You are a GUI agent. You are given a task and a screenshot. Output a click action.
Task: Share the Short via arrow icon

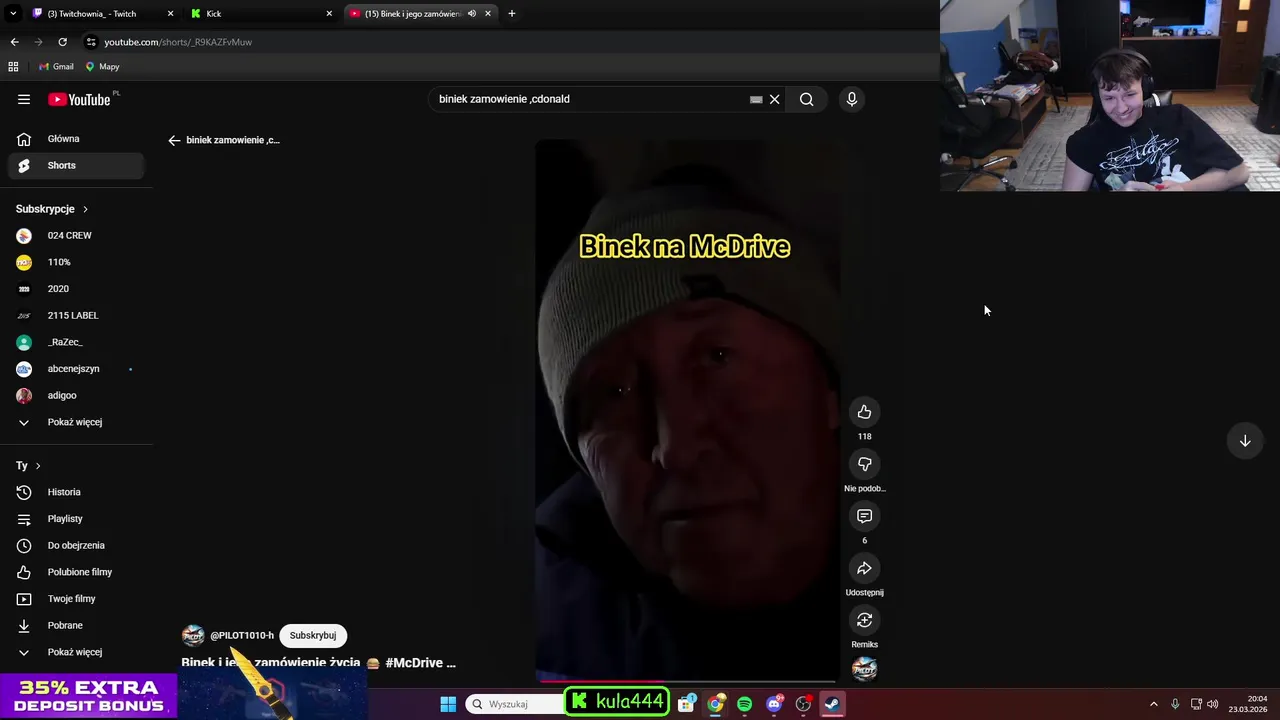click(x=864, y=568)
